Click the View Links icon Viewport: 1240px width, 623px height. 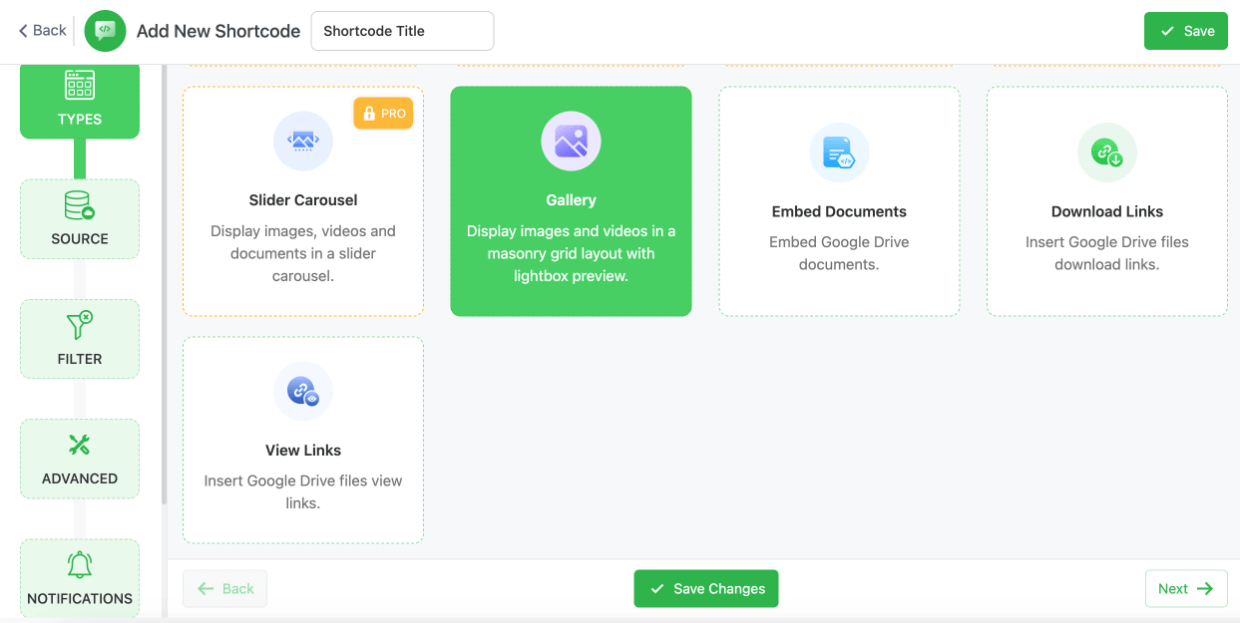[x=303, y=391]
